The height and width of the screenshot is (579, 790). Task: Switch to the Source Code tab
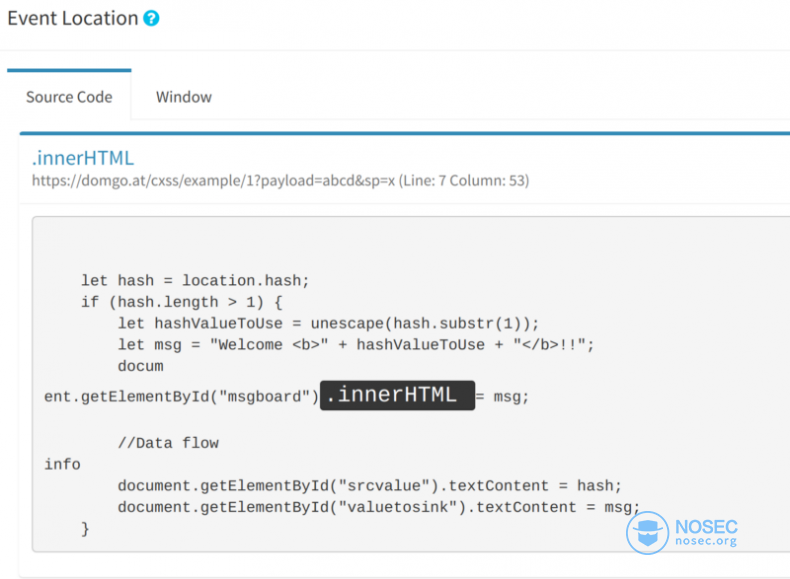69,96
